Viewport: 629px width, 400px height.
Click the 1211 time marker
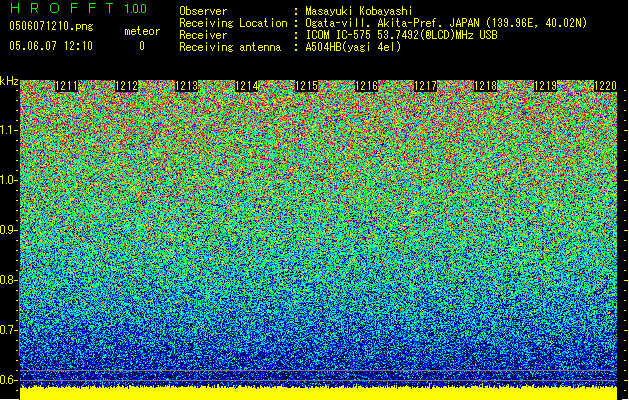pyautogui.click(x=67, y=86)
